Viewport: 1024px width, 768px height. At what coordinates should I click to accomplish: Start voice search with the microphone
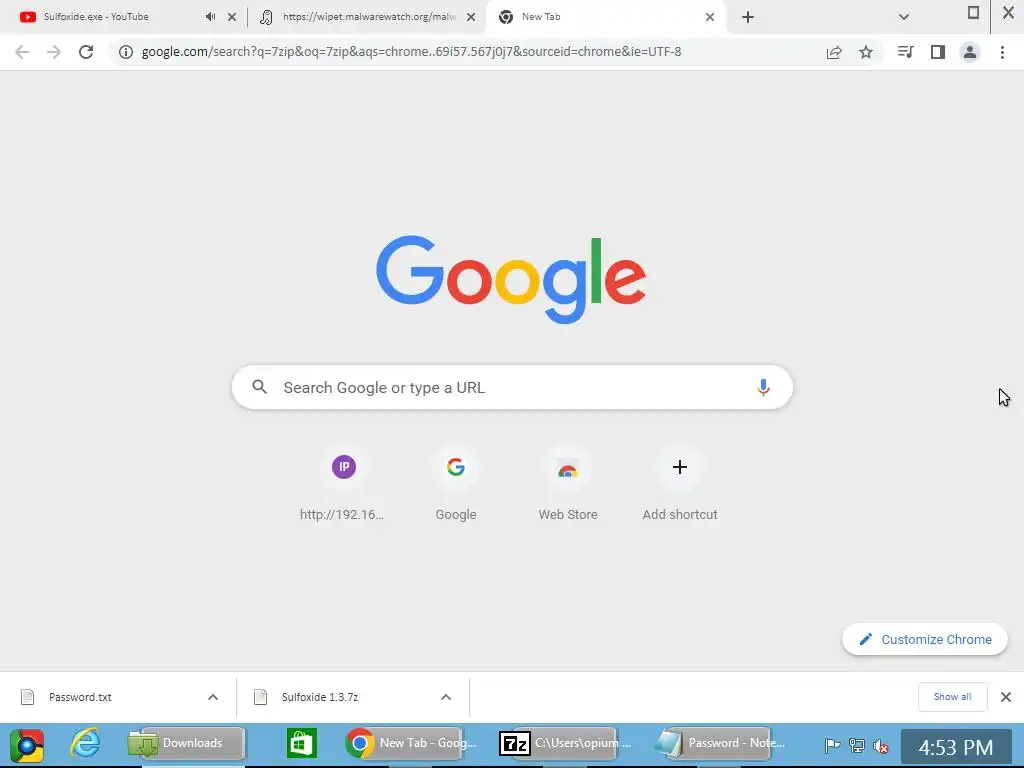pos(763,387)
